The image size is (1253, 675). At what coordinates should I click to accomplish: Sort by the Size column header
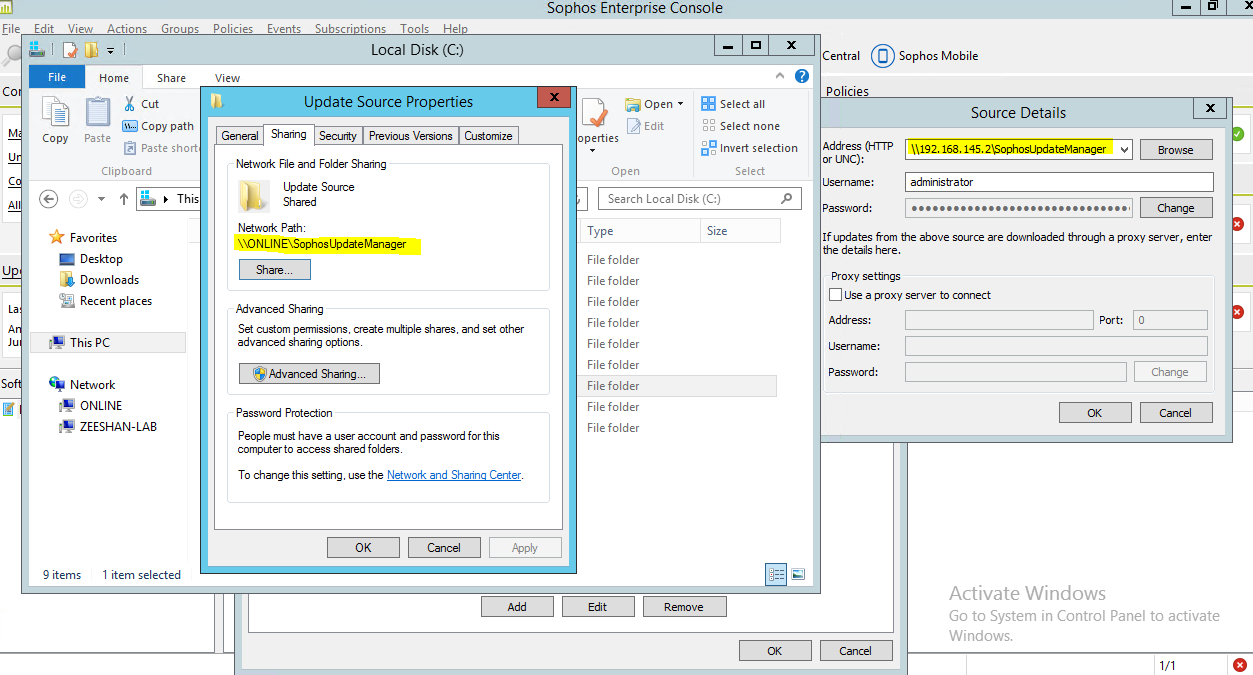(x=740, y=231)
